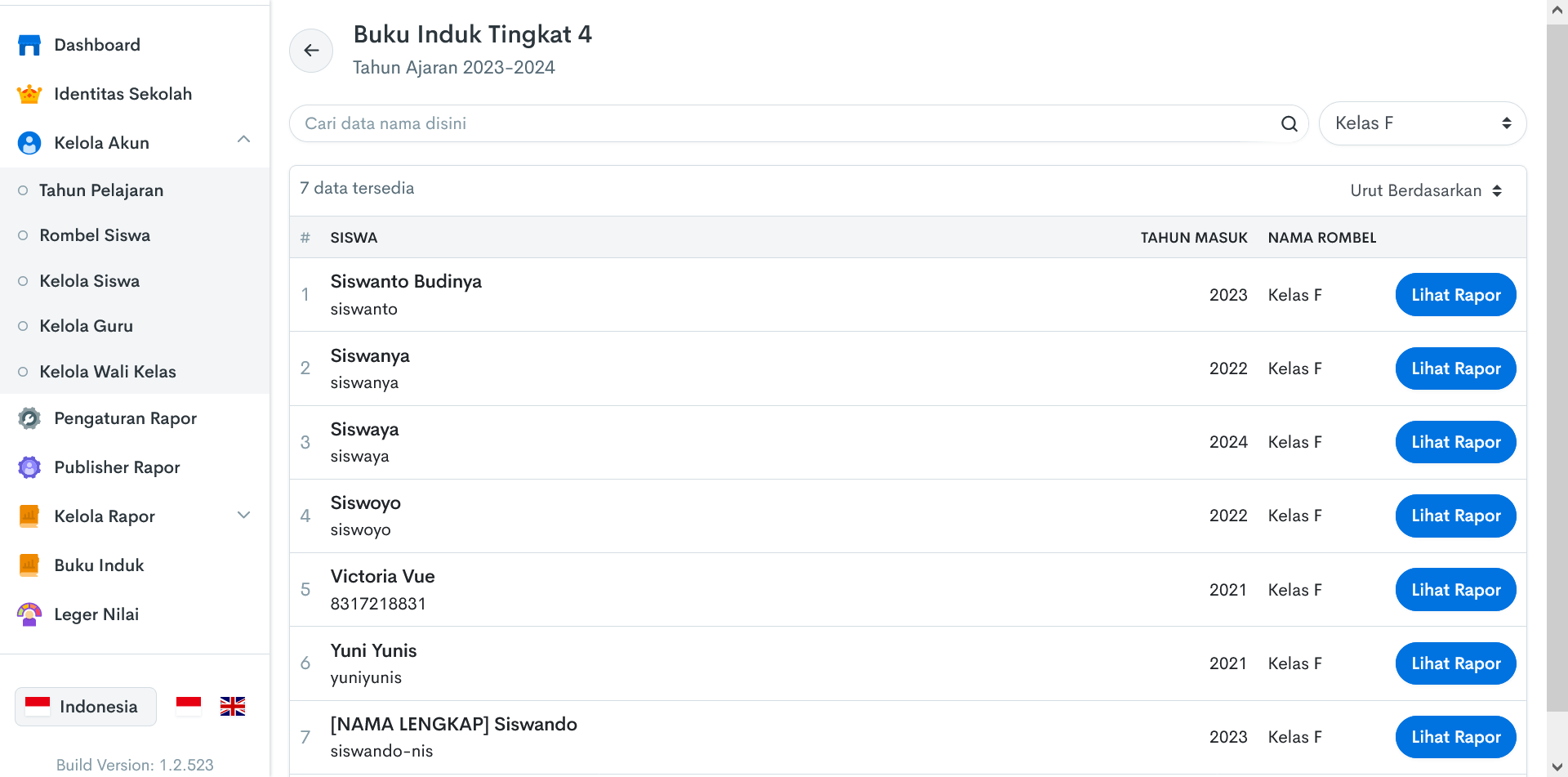This screenshot has width=1568, height=777.
Task: Open the Urut Berdasarkan sort dropdown
Action: pyautogui.click(x=1425, y=190)
